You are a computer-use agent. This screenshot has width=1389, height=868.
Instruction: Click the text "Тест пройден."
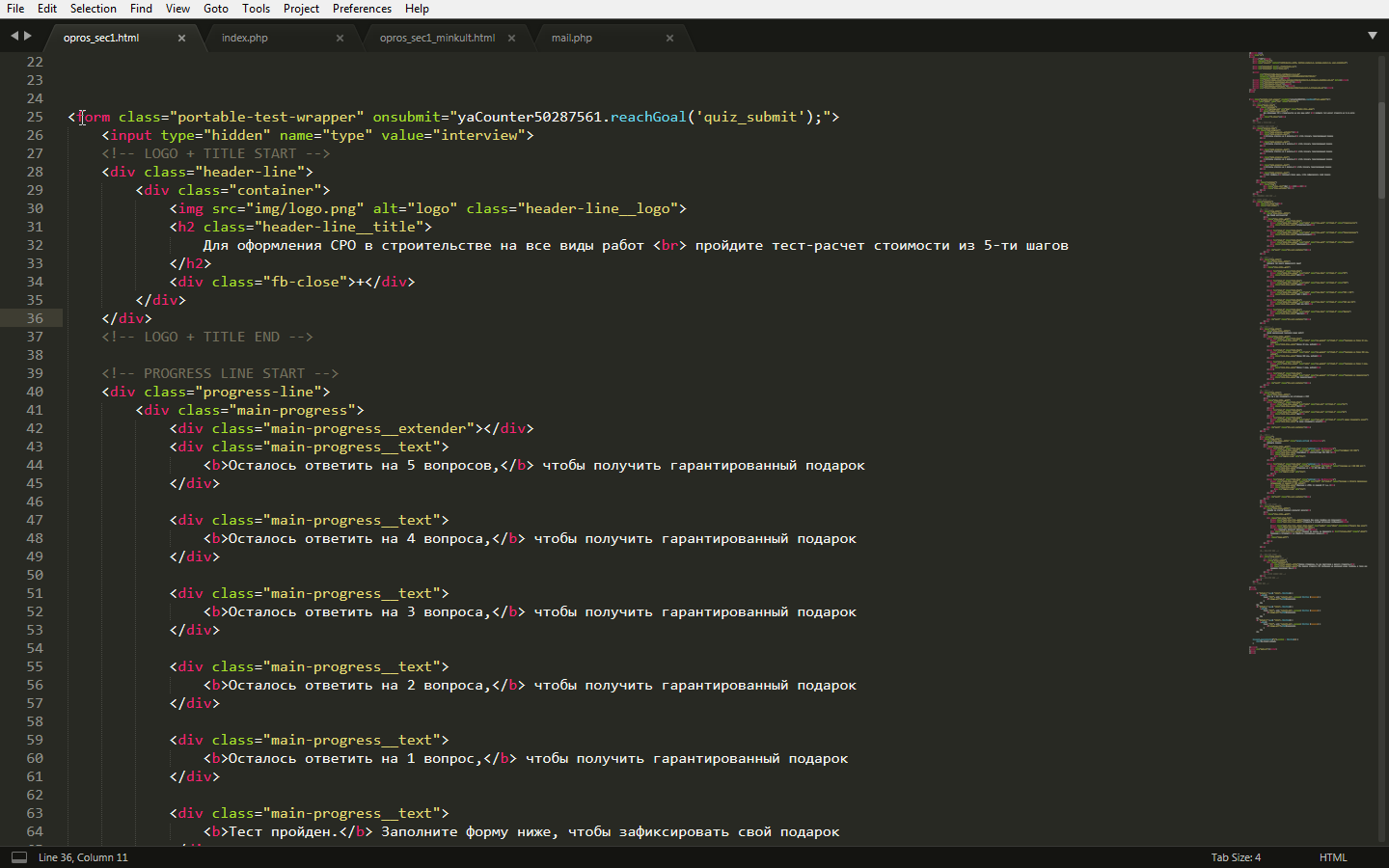pyautogui.click(x=284, y=831)
